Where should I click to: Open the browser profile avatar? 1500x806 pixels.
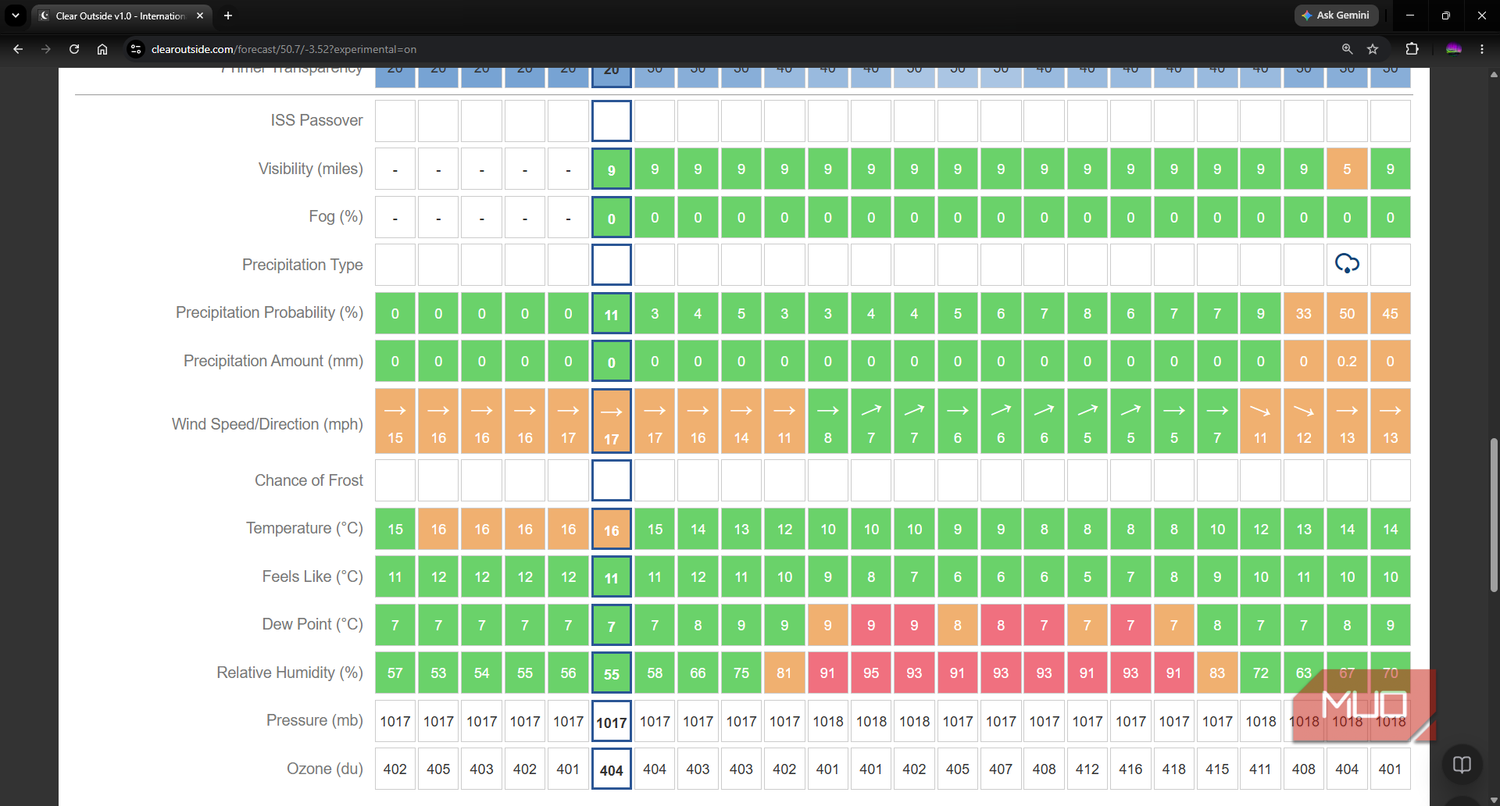pos(1453,49)
